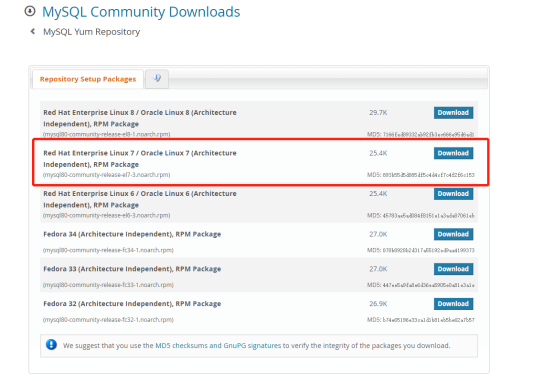
Task: Click the MD5 checksum of the Fedora 34 package
Action: [x=420, y=250]
